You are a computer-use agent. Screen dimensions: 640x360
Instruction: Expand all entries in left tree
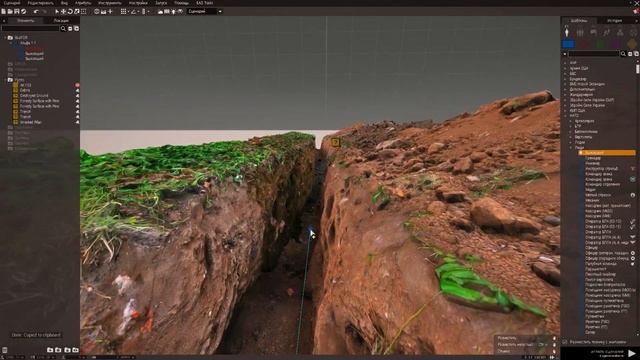tap(76, 28)
